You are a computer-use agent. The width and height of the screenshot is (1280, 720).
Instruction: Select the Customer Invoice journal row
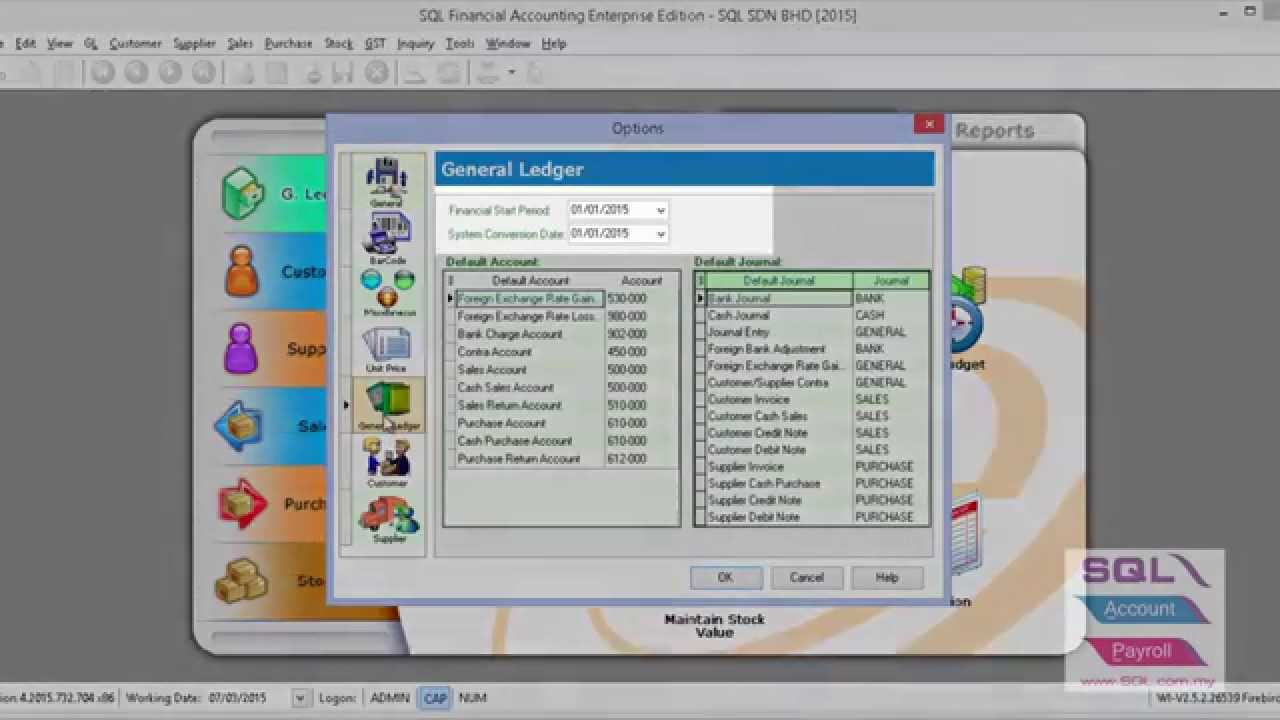[812, 399]
